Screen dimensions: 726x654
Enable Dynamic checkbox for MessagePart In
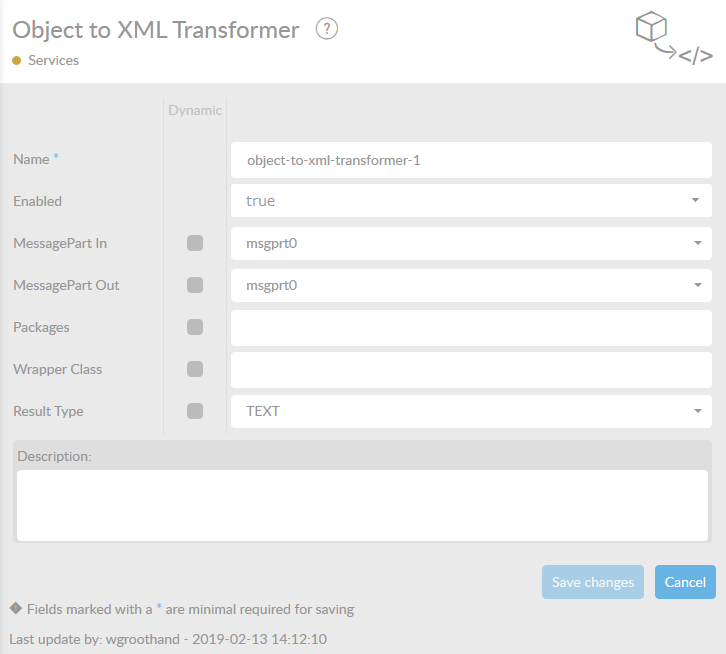pos(195,243)
